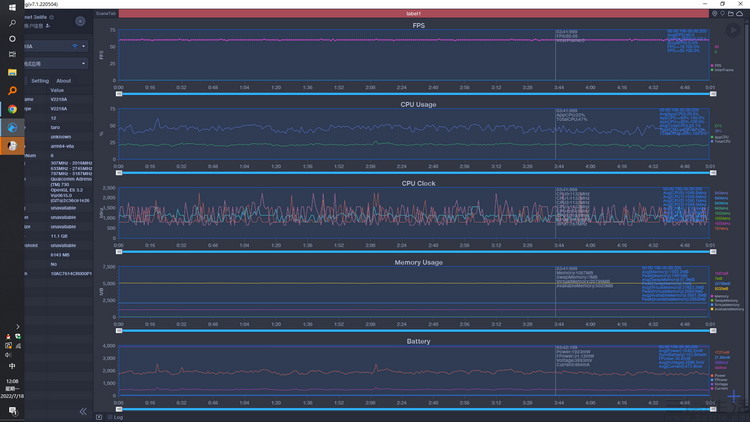
Task: Click the Cortana circle icon in taskbar
Action: click(12, 39)
